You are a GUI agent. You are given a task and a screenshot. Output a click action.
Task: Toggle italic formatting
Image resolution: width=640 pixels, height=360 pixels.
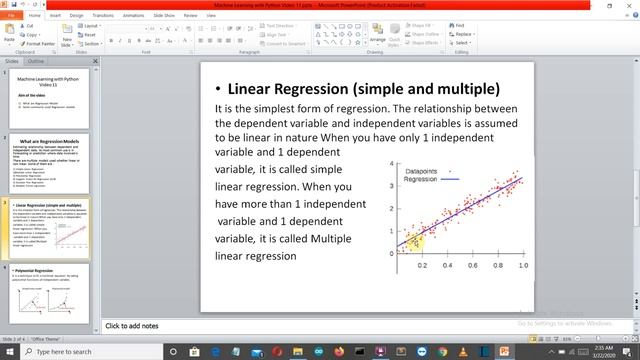click(120, 41)
